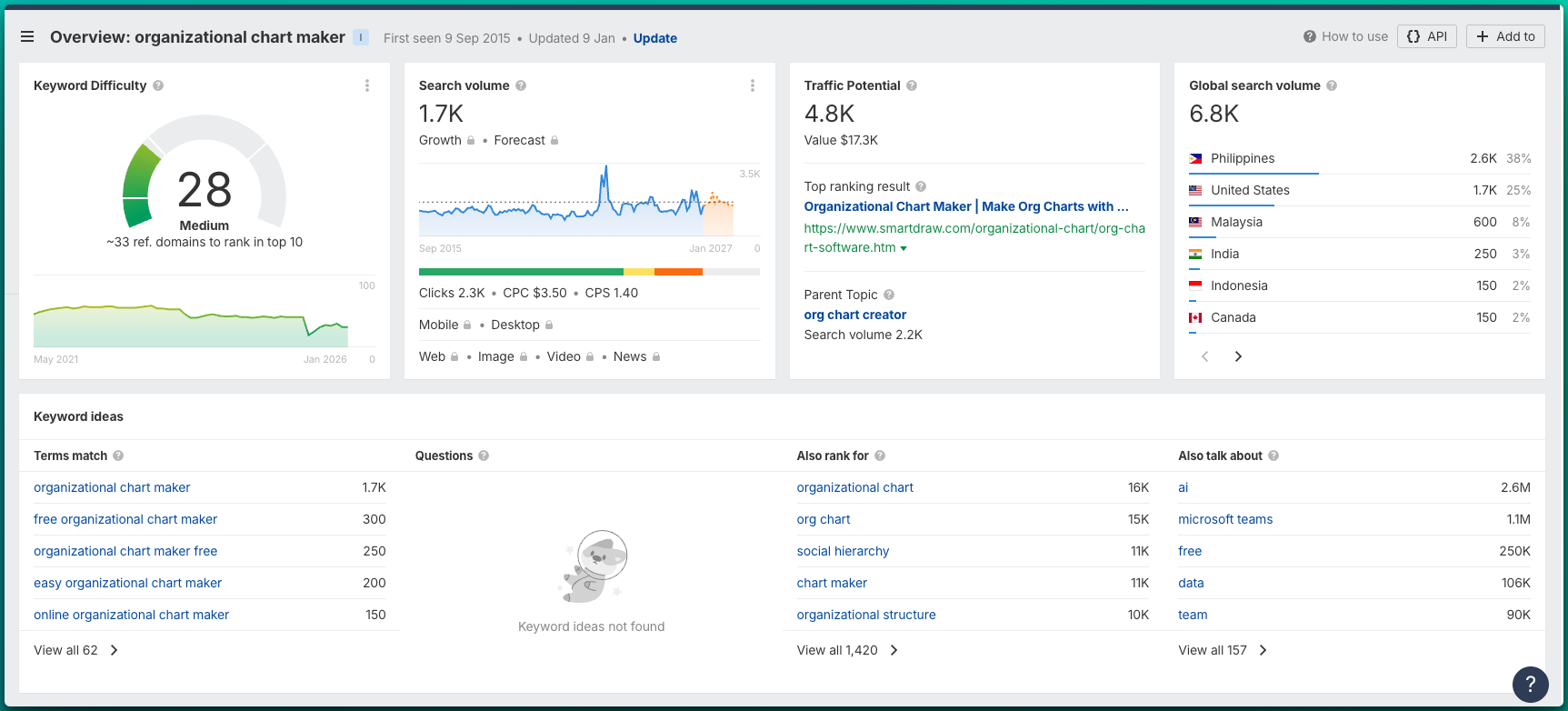Go to next page of countries

1238,356
